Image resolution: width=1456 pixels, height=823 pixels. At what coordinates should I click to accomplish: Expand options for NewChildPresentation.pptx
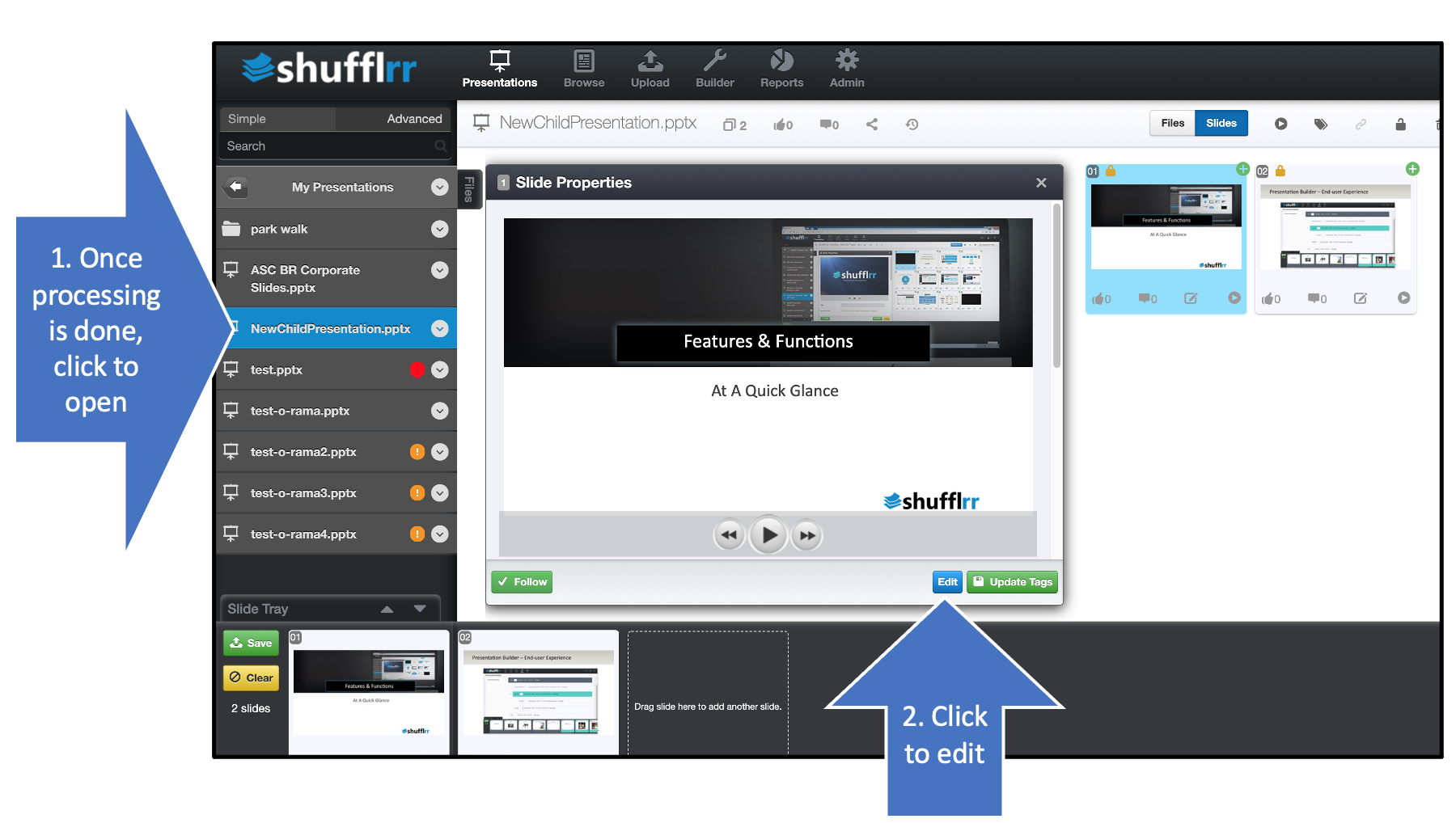[x=440, y=328]
